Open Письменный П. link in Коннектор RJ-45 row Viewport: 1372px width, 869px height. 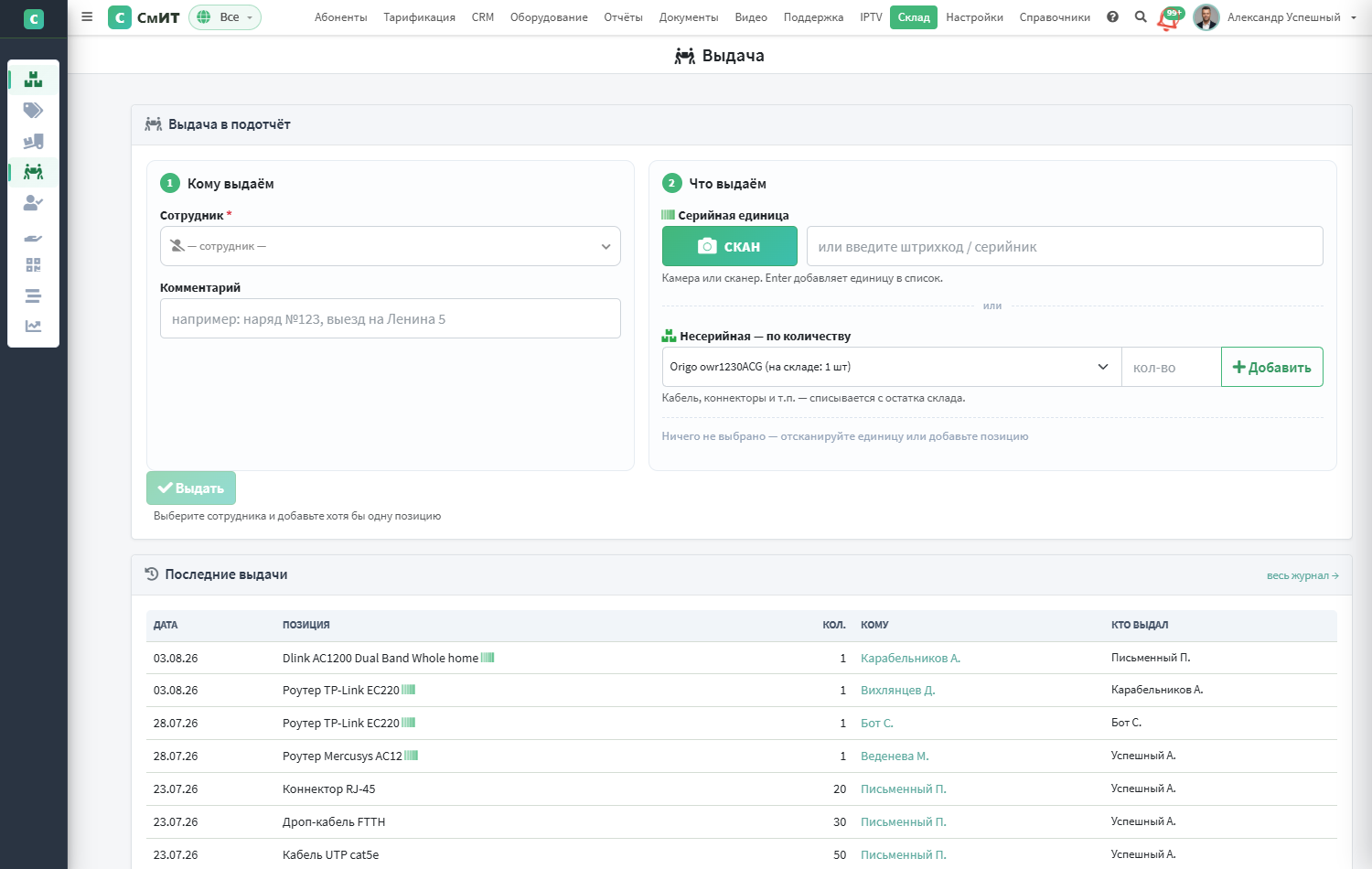[903, 789]
